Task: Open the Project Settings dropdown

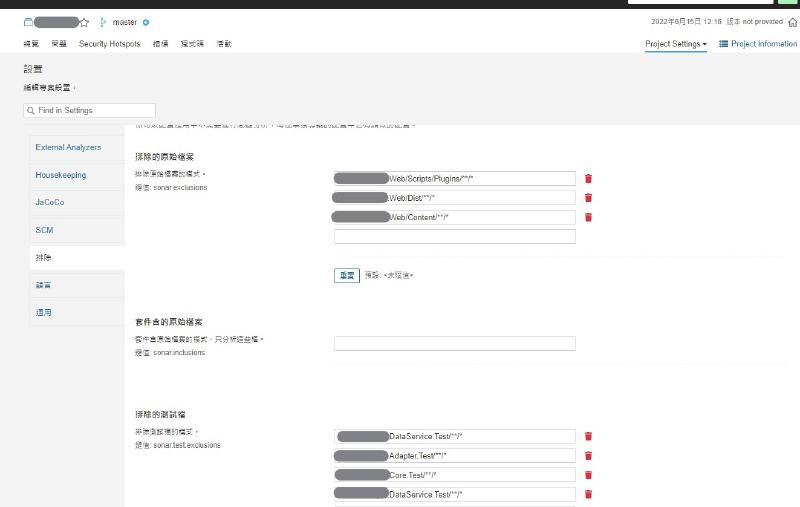Action: pos(676,44)
